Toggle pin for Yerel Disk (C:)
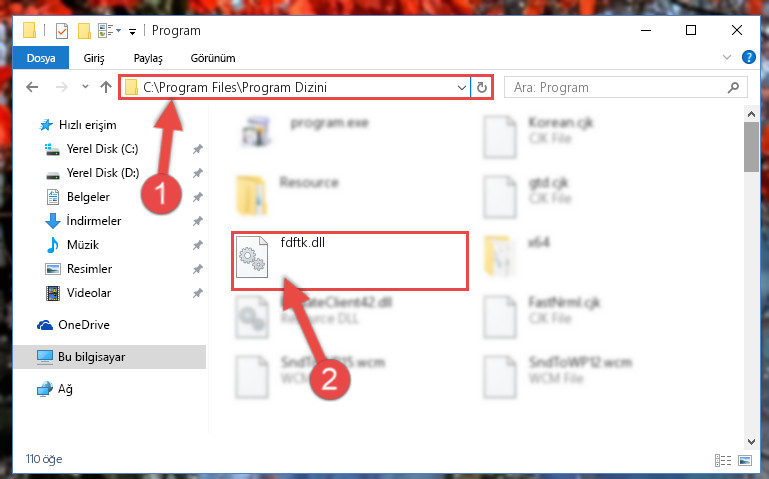 coord(198,149)
